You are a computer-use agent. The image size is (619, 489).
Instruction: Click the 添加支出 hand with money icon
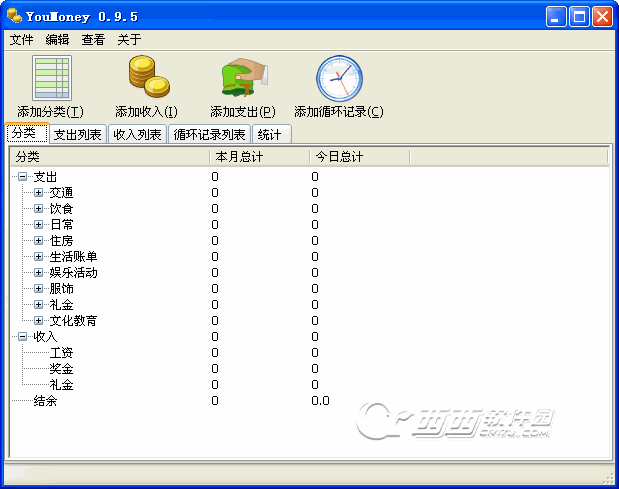pyautogui.click(x=244, y=77)
